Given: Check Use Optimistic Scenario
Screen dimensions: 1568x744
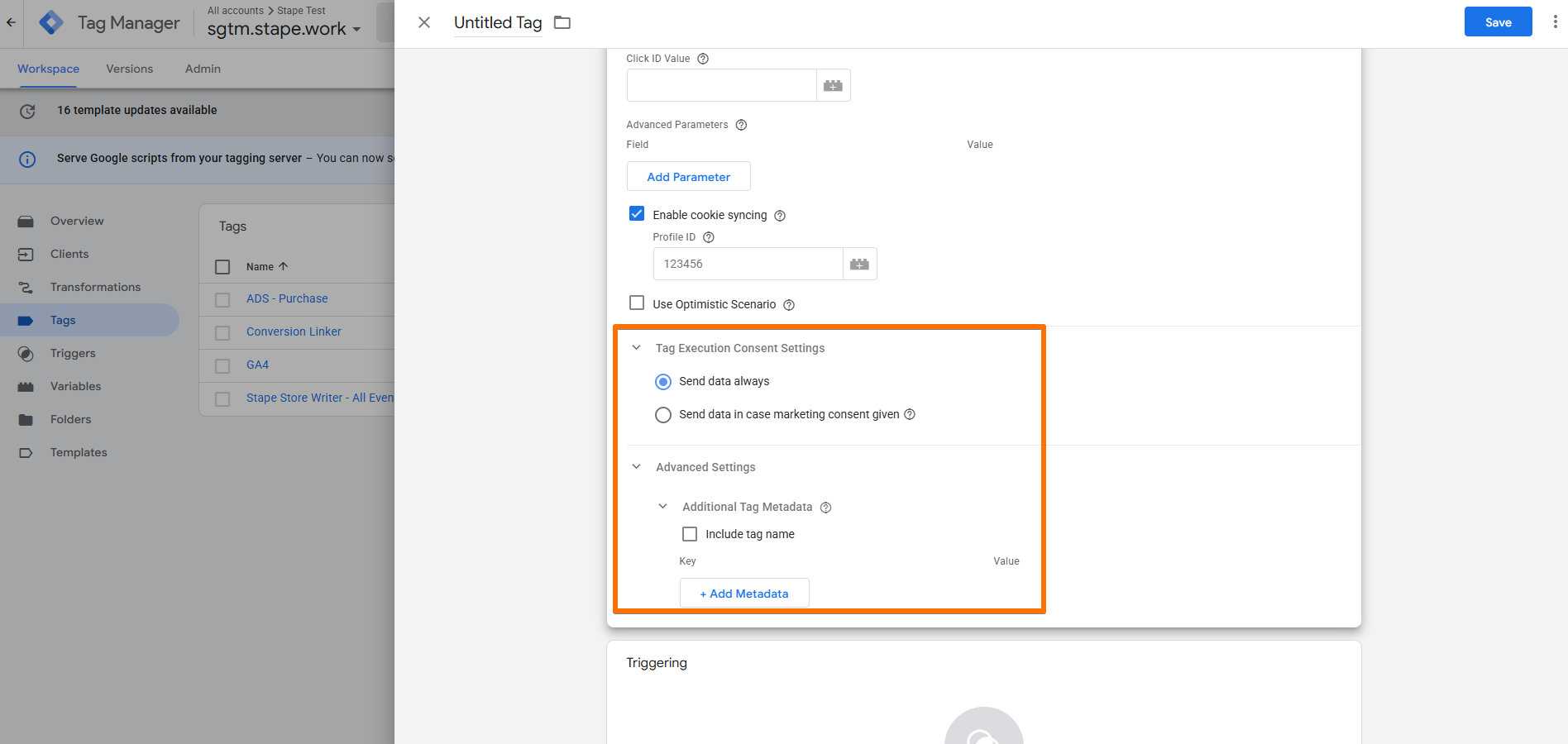Looking at the screenshot, I should point(637,303).
